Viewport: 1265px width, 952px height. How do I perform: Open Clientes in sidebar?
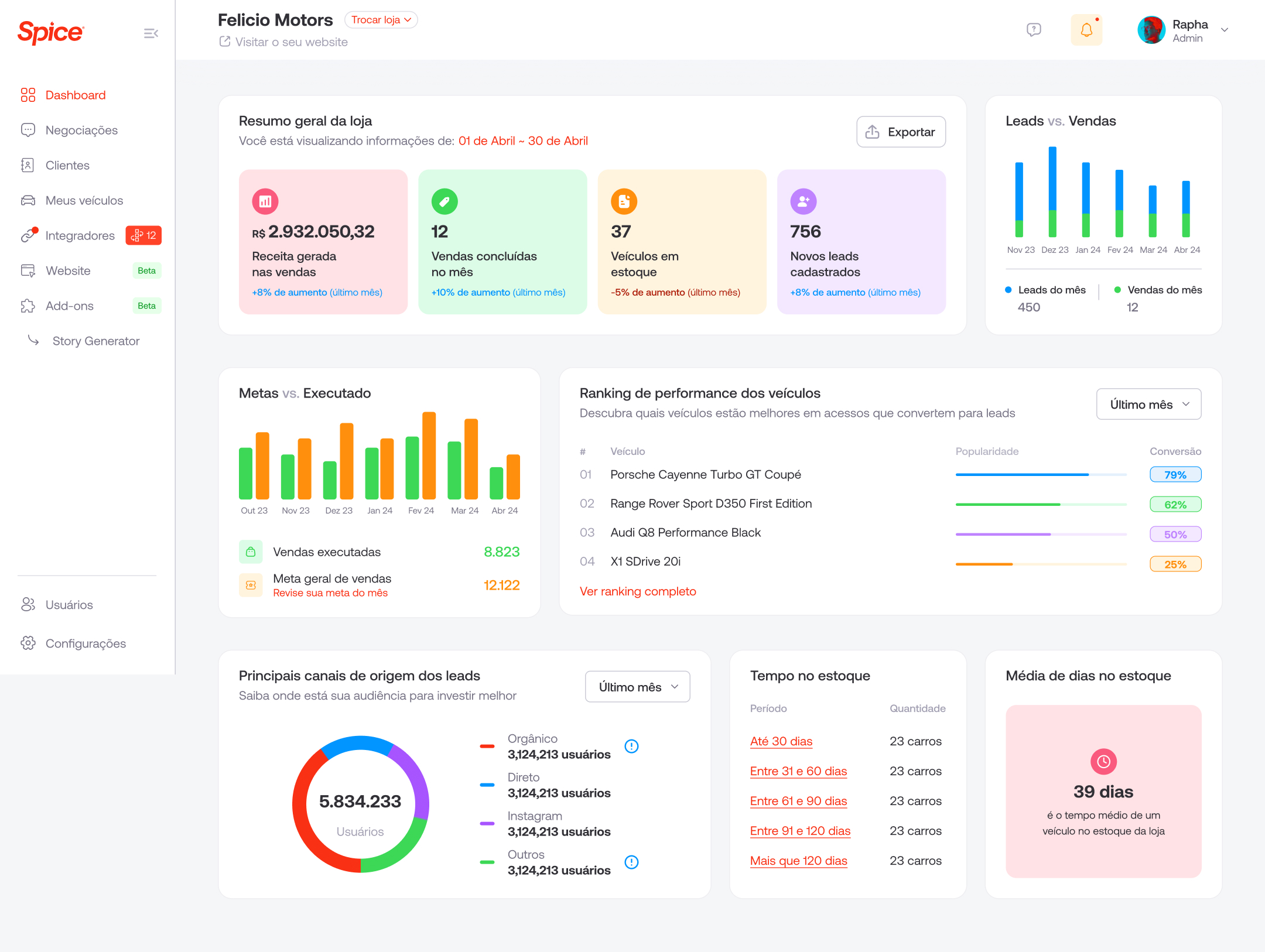(x=67, y=165)
